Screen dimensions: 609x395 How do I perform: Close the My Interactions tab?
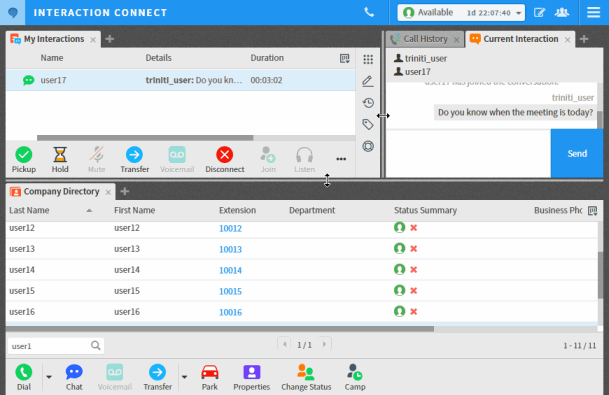pos(93,40)
